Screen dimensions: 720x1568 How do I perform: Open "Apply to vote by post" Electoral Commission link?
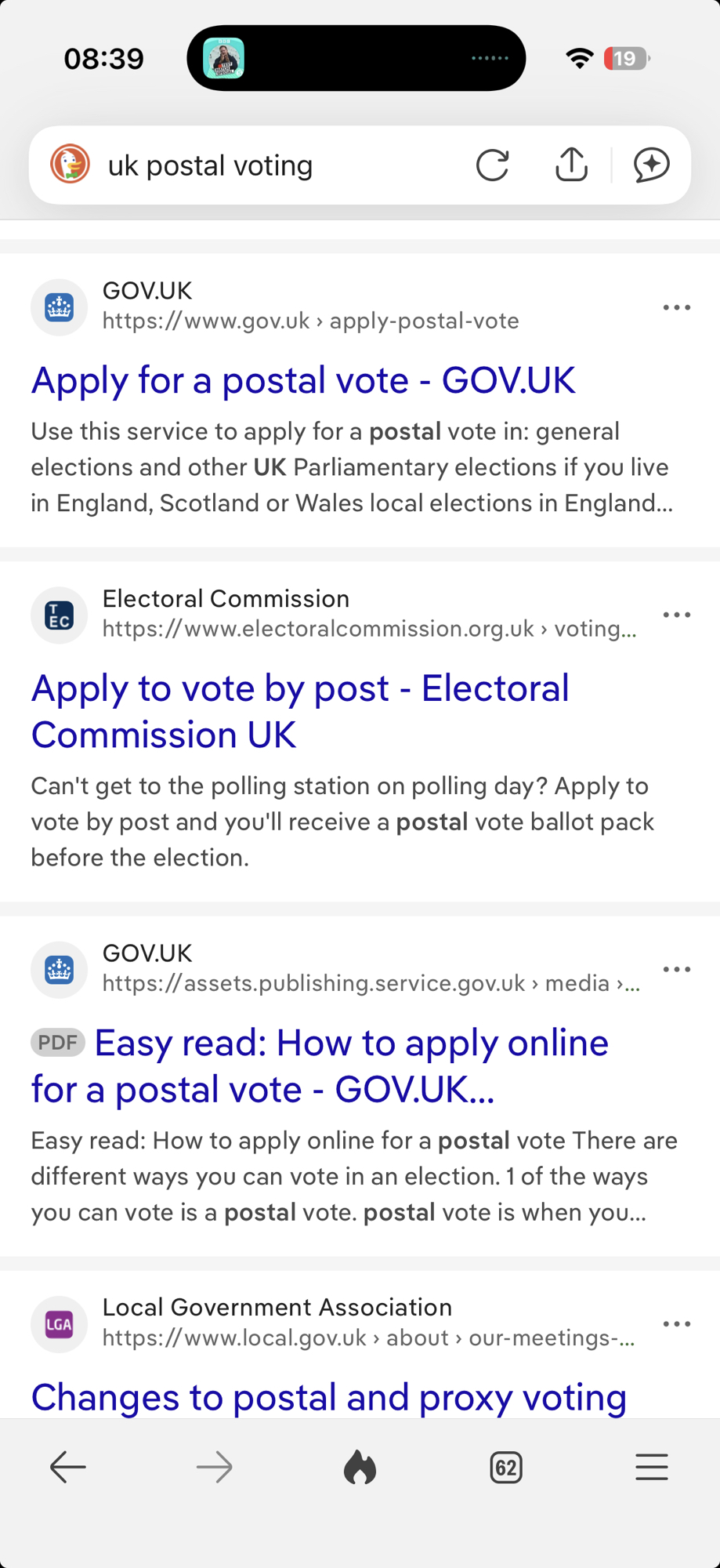coord(300,711)
